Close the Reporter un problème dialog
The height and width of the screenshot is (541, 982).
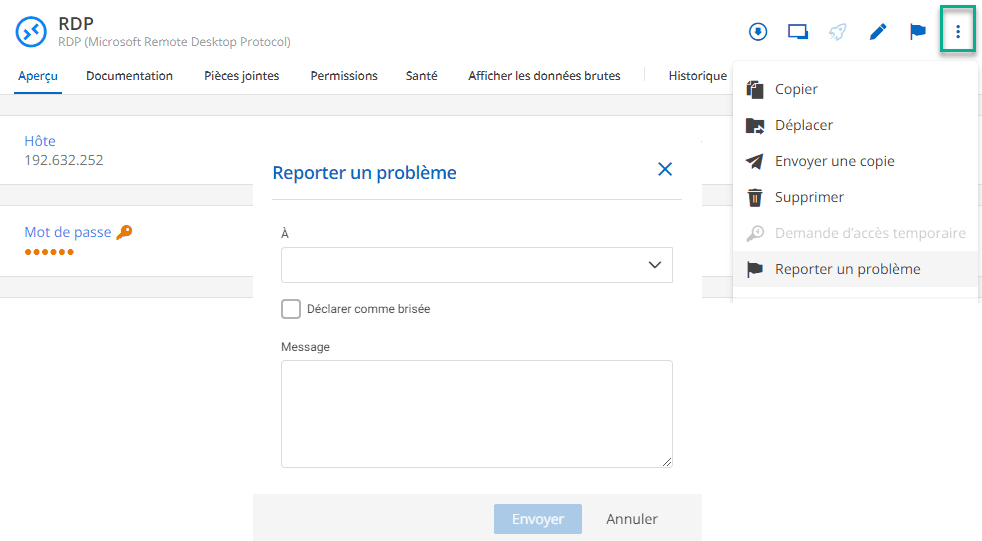[x=665, y=170]
